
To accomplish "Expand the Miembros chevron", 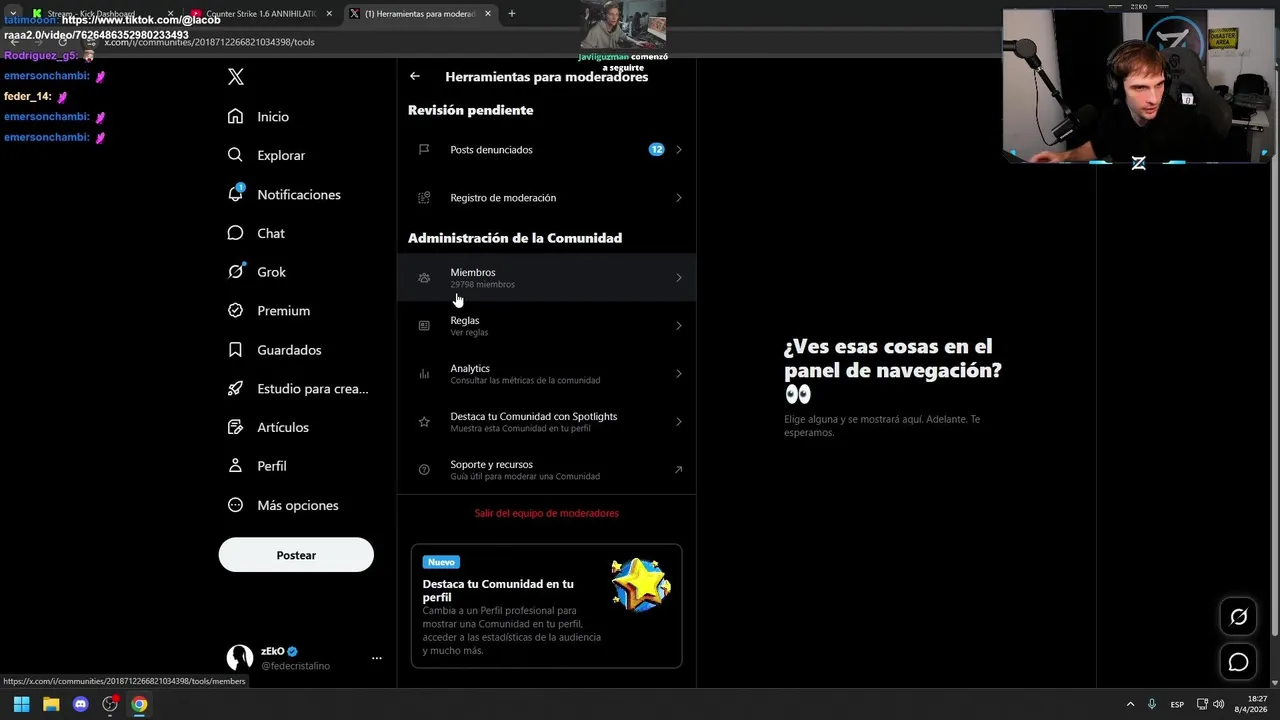I will coord(679,278).
